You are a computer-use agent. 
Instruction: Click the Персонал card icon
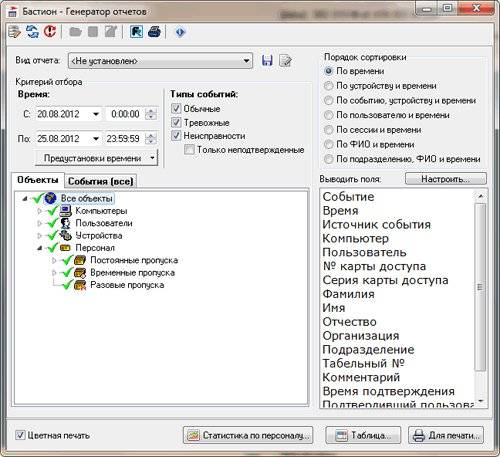coord(65,248)
